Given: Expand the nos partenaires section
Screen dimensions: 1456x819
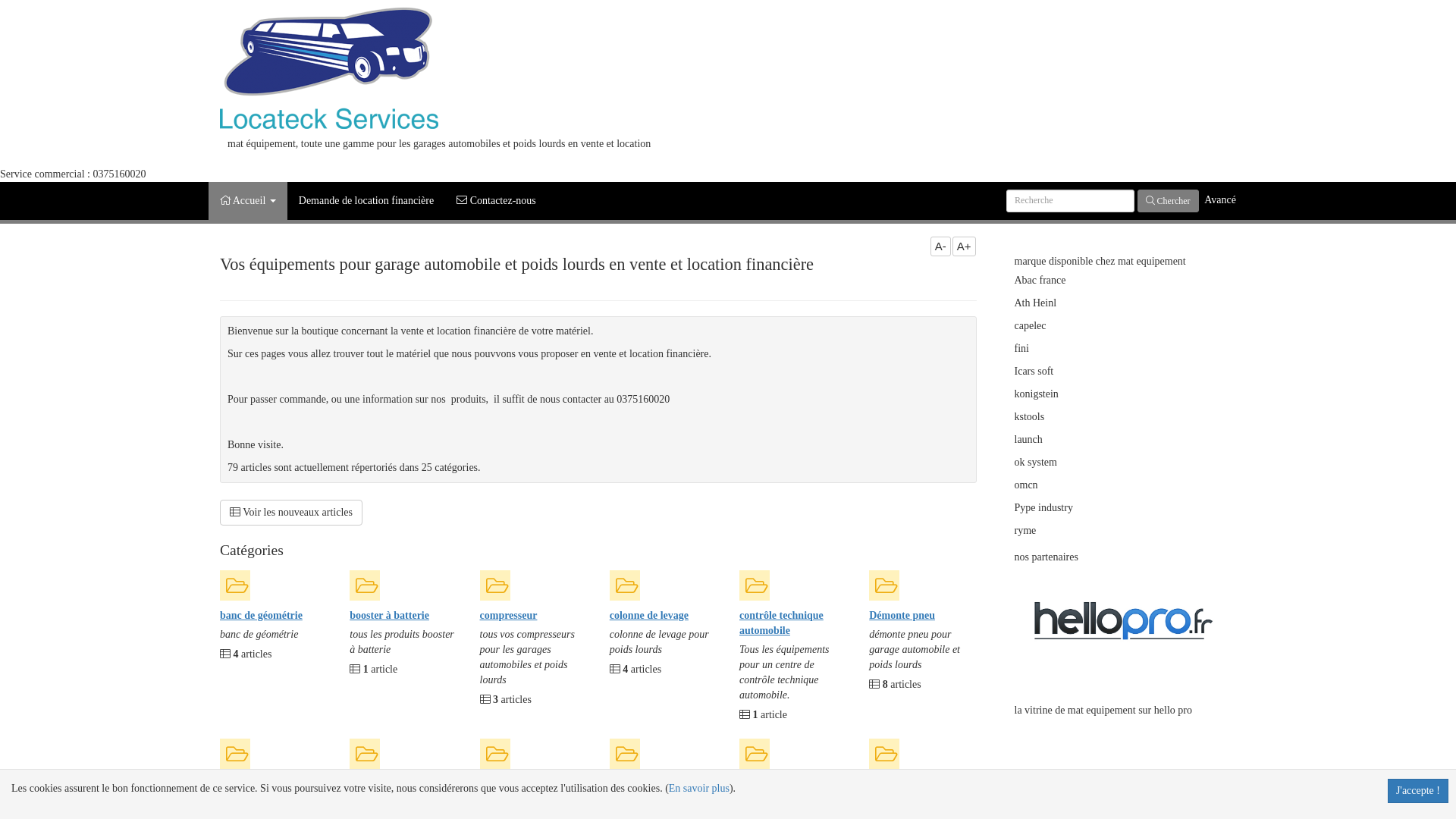Looking at the screenshot, I should pyautogui.click(x=1046, y=556).
